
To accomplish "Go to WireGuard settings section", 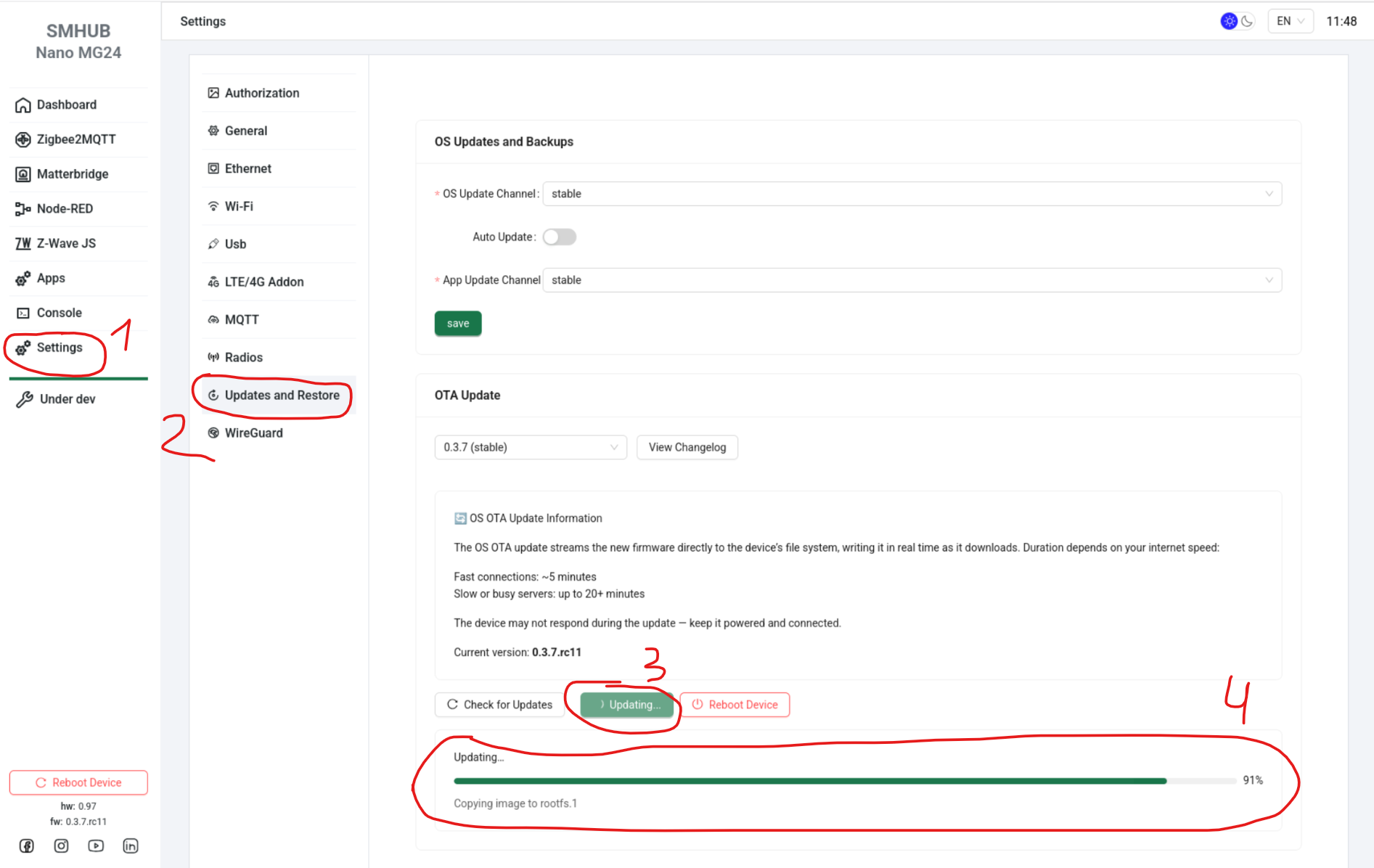I will point(253,433).
